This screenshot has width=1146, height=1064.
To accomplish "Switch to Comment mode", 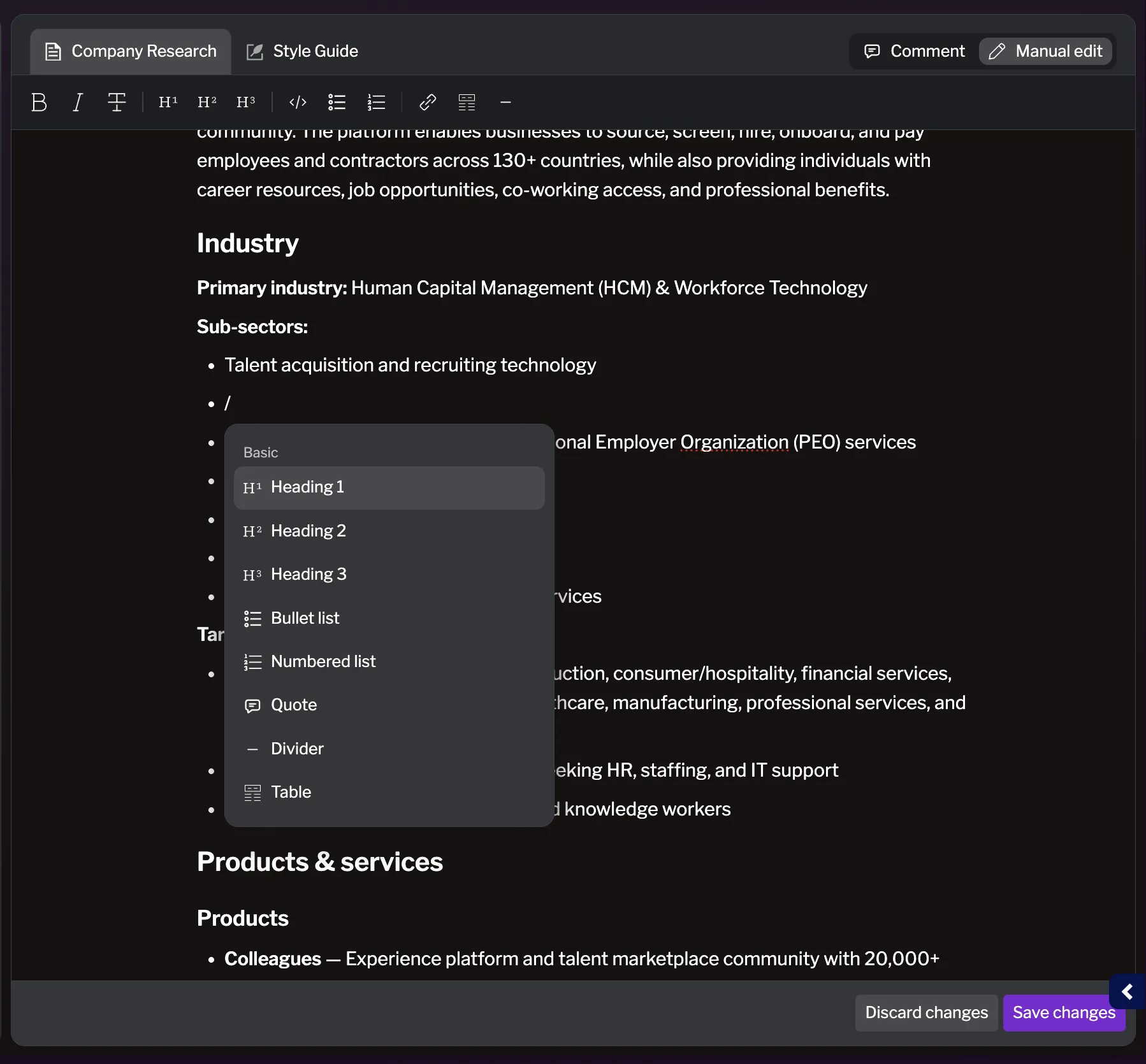I will pos(914,51).
